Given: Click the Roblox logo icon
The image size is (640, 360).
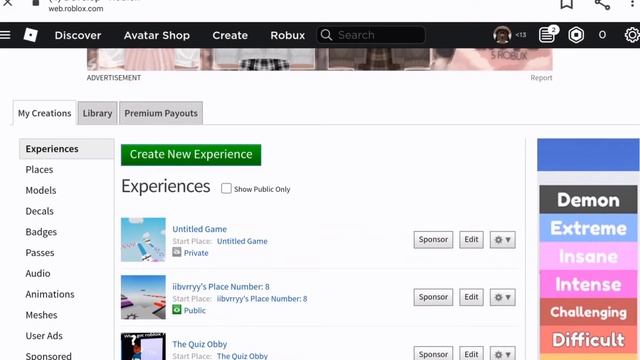Looking at the screenshot, I should point(31,35).
